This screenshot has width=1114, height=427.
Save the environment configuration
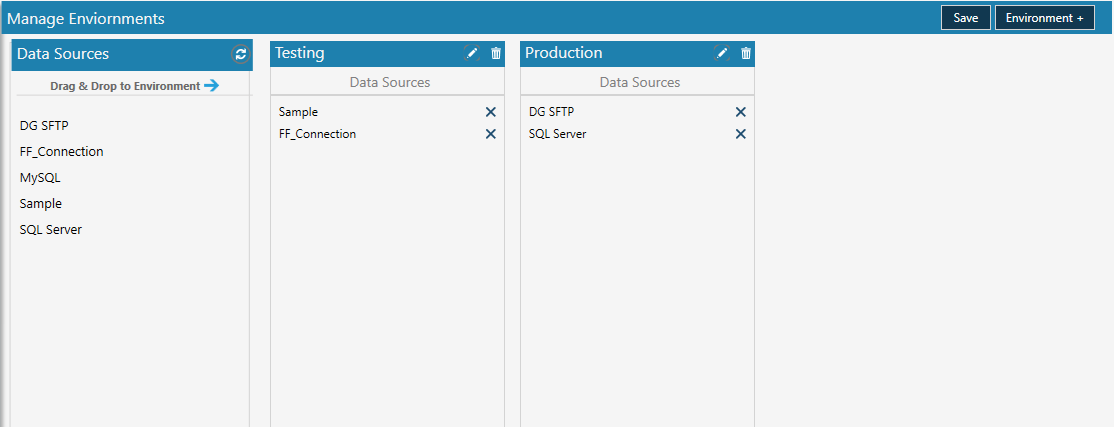point(966,18)
